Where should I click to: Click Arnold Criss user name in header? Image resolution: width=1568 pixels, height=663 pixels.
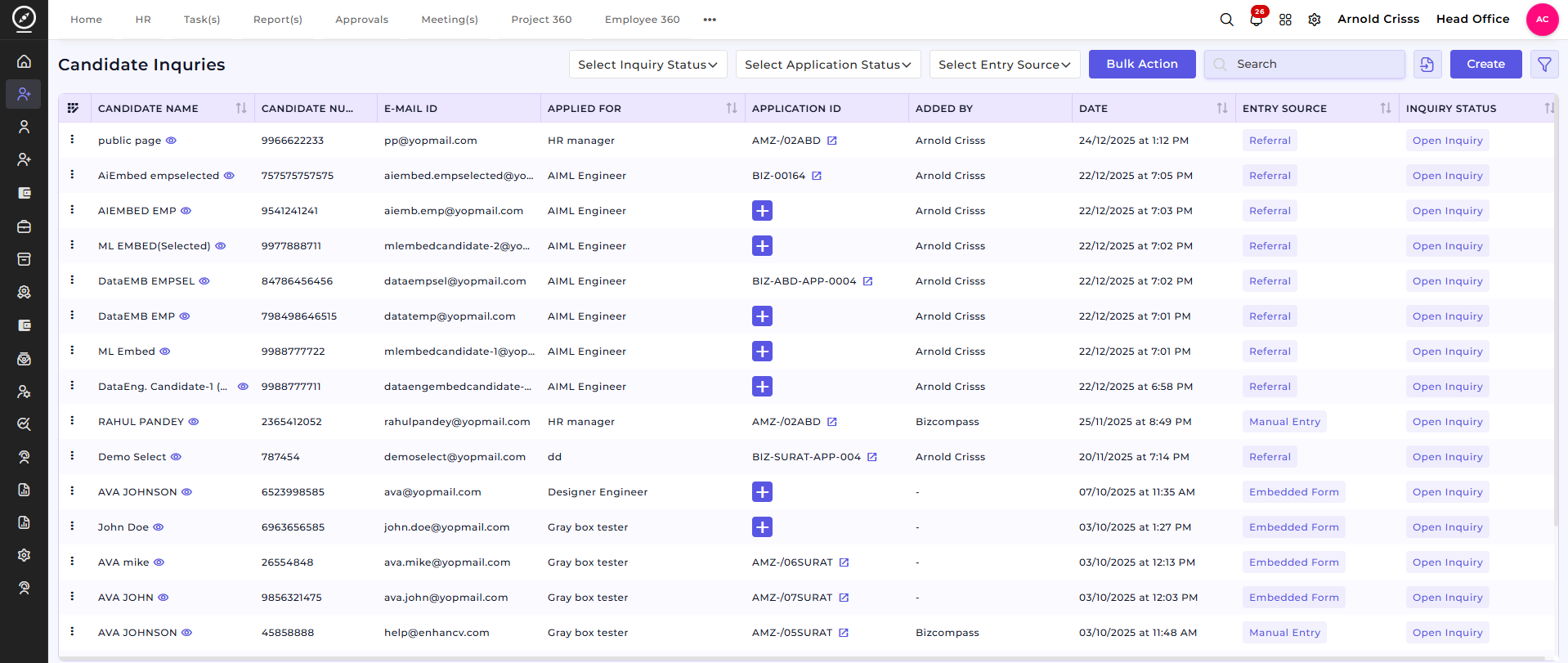click(x=1378, y=19)
